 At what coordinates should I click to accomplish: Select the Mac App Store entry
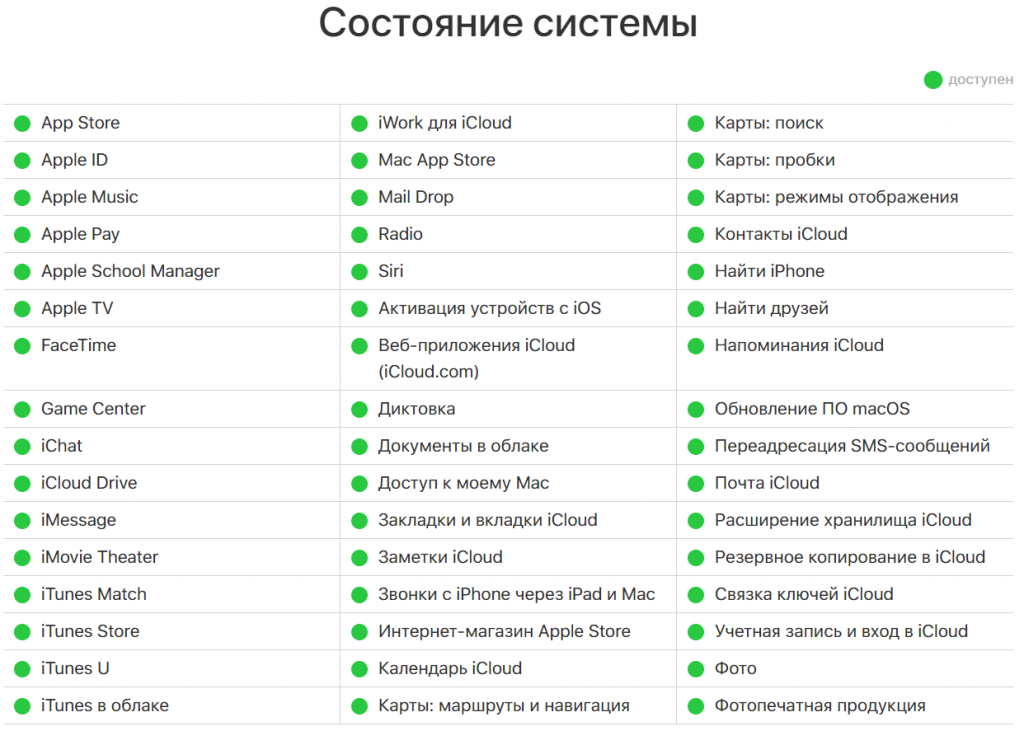point(436,160)
